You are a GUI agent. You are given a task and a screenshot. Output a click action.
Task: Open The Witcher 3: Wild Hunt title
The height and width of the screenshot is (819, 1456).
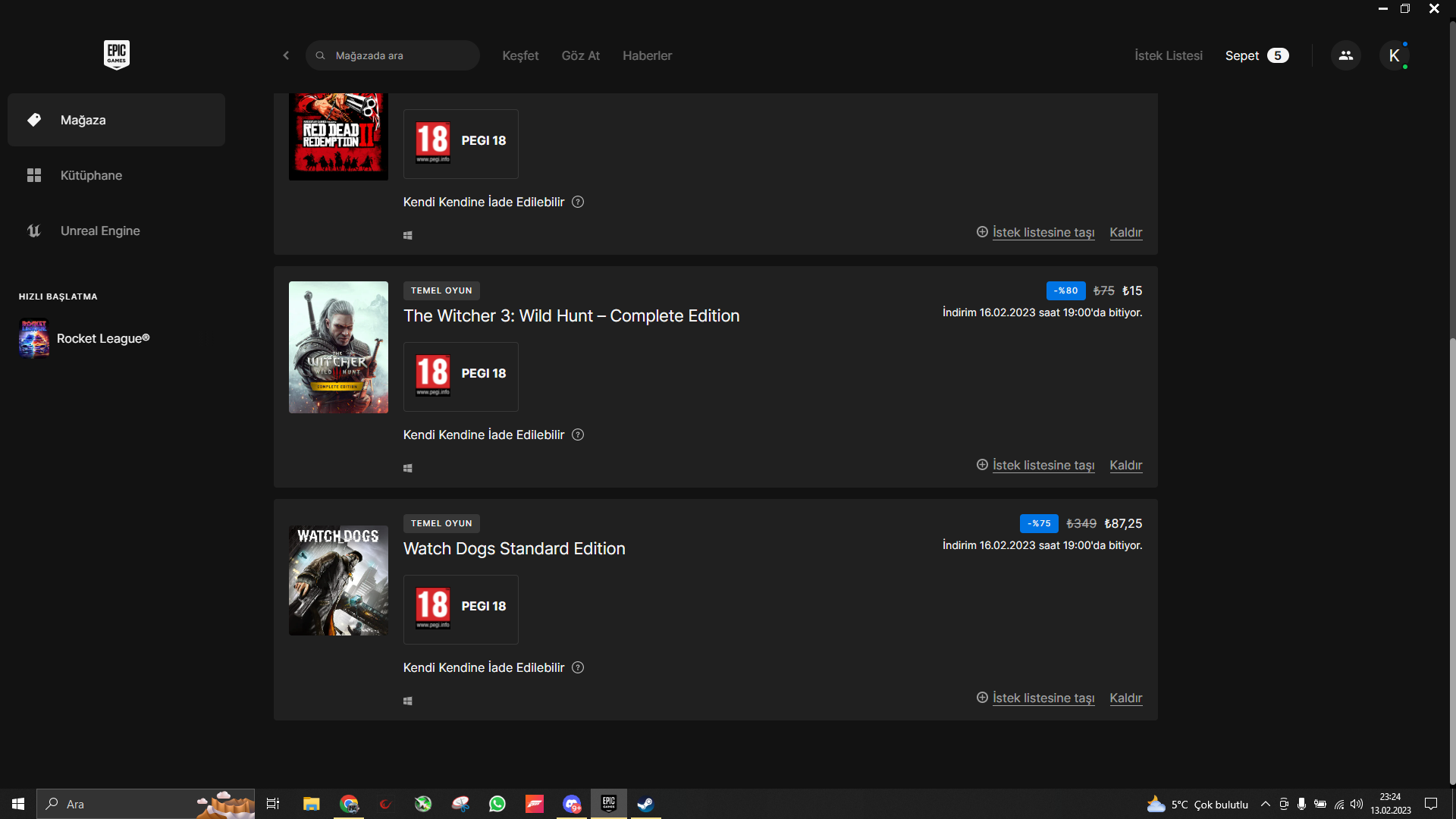pos(571,315)
